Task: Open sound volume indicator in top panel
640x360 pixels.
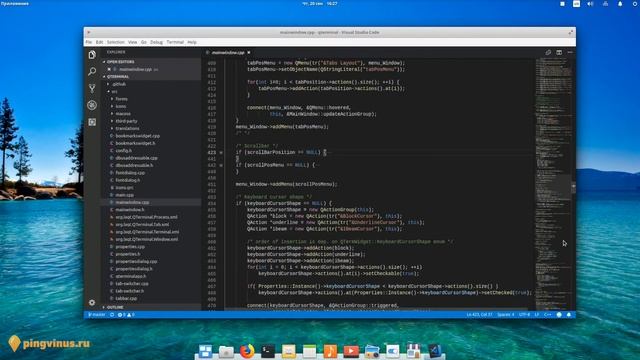Action: coord(590,4)
